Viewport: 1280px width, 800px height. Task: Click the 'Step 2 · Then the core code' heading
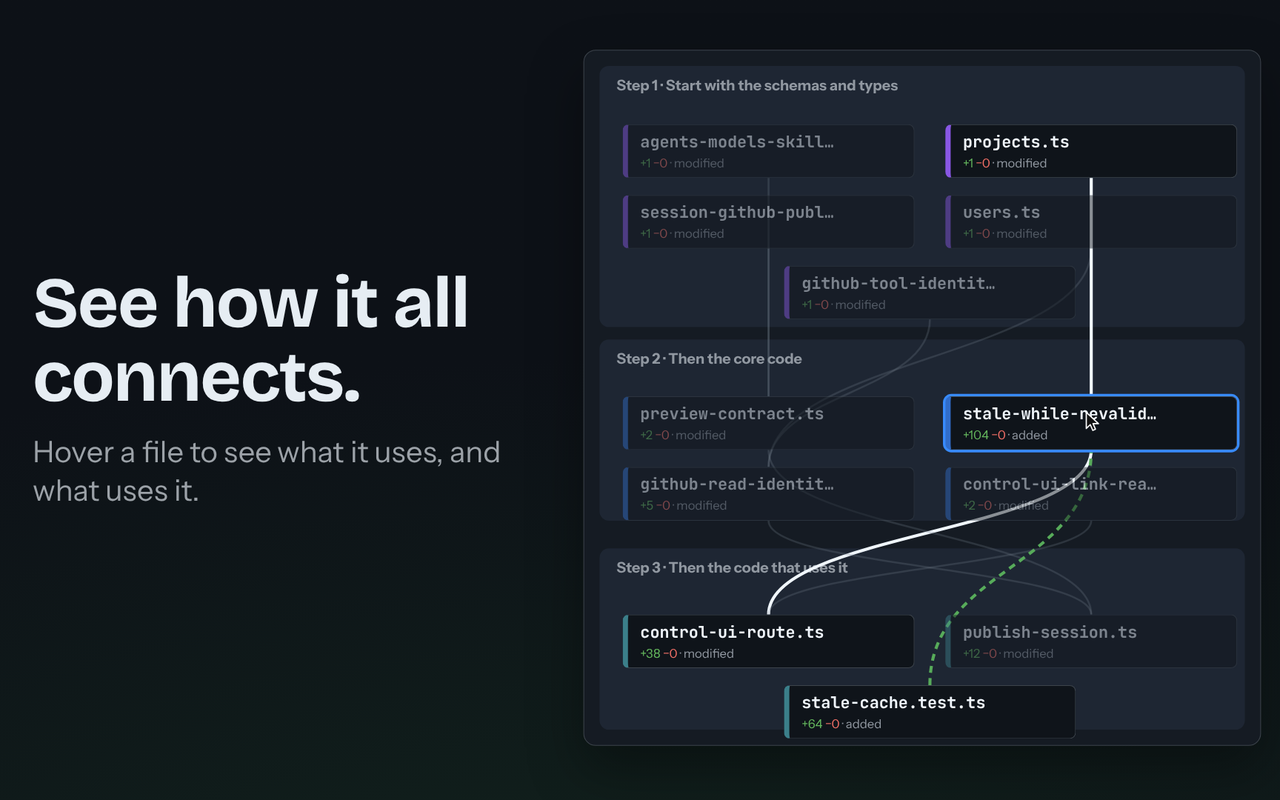(x=709, y=359)
